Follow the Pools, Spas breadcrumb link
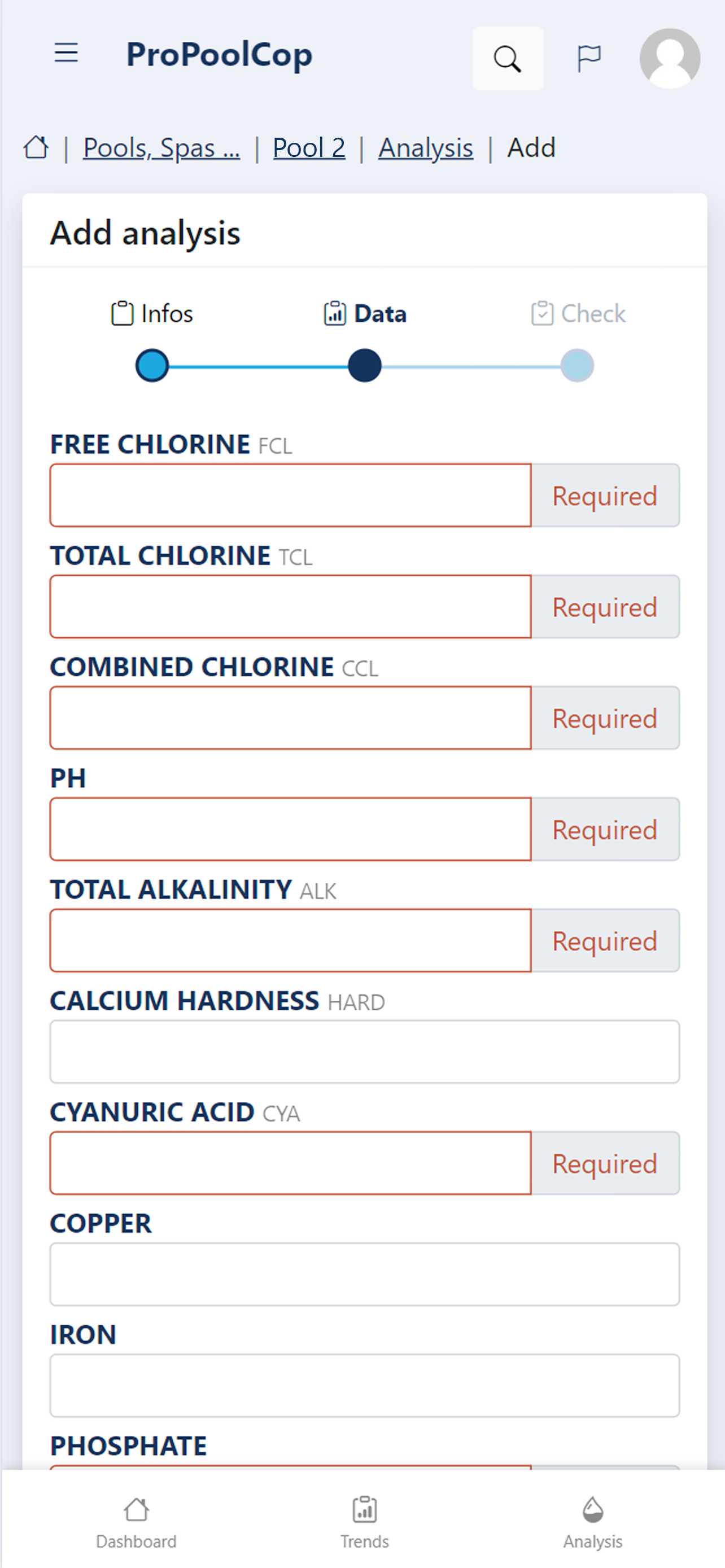The height and width of the screenshot is (1568, 725). tap(161, 148)
